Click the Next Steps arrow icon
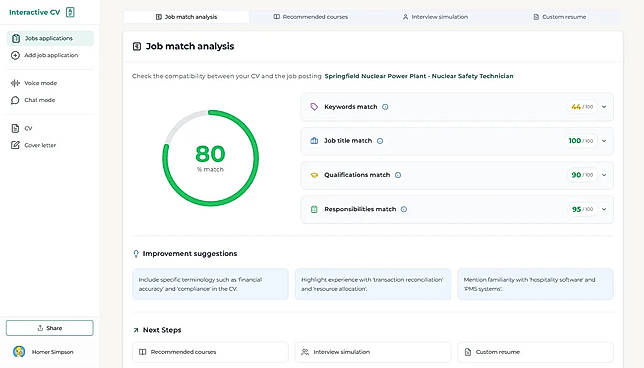This screenshot has width=644, height=368. coord(136,330)
